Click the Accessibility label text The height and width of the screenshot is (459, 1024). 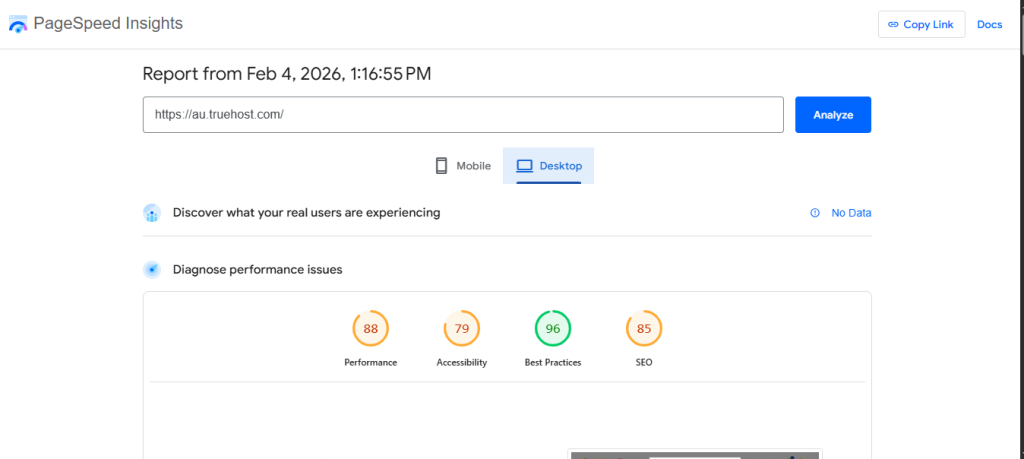click(x=462, y=362)
